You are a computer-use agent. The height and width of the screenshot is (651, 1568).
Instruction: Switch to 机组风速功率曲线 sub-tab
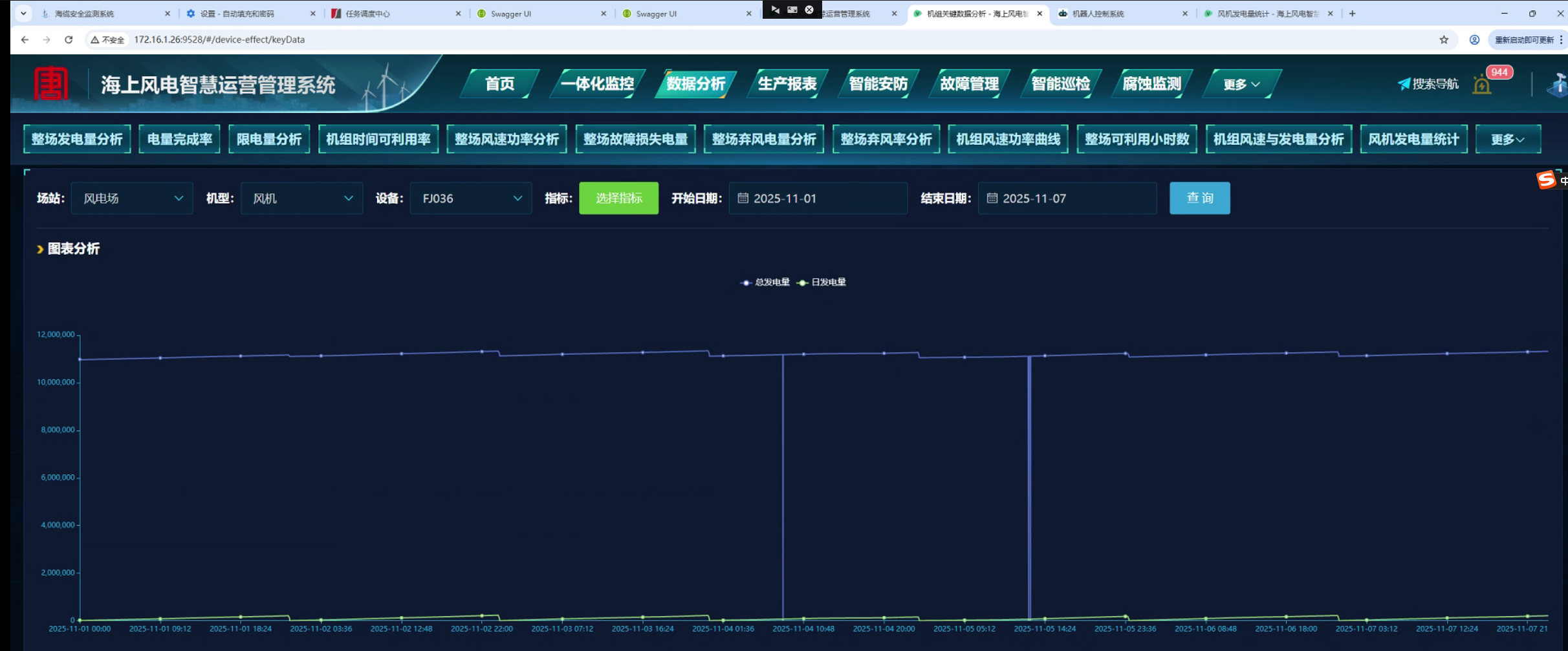click(1008, 140)
